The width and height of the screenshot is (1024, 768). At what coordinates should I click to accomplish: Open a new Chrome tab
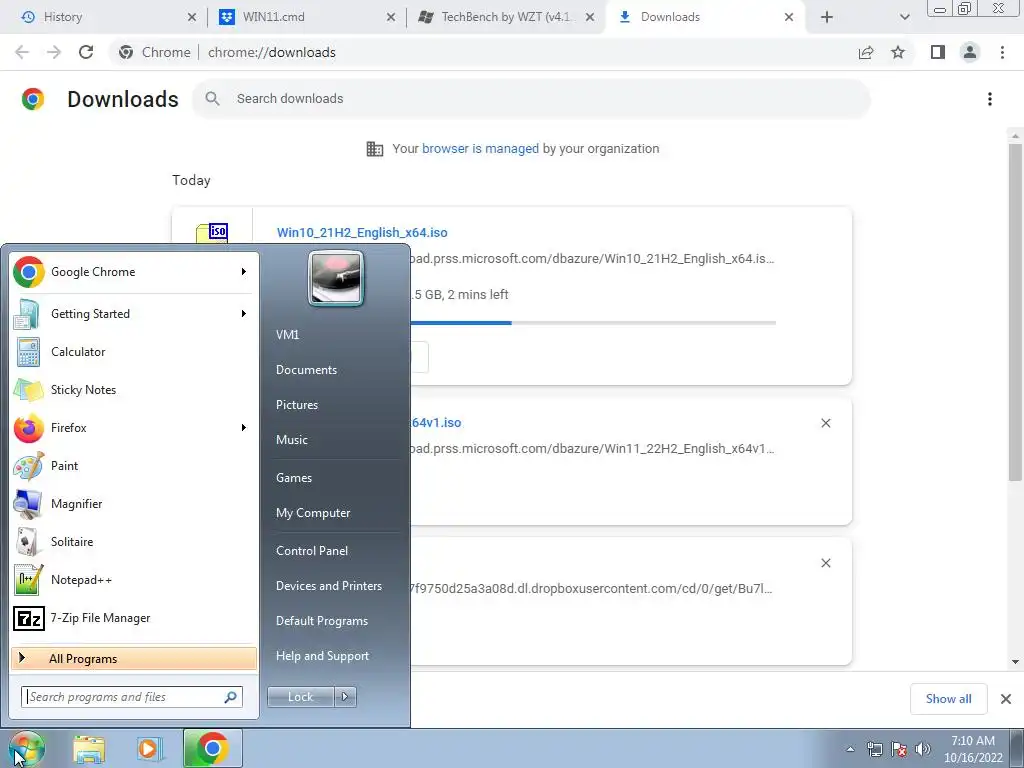(827, 17)
